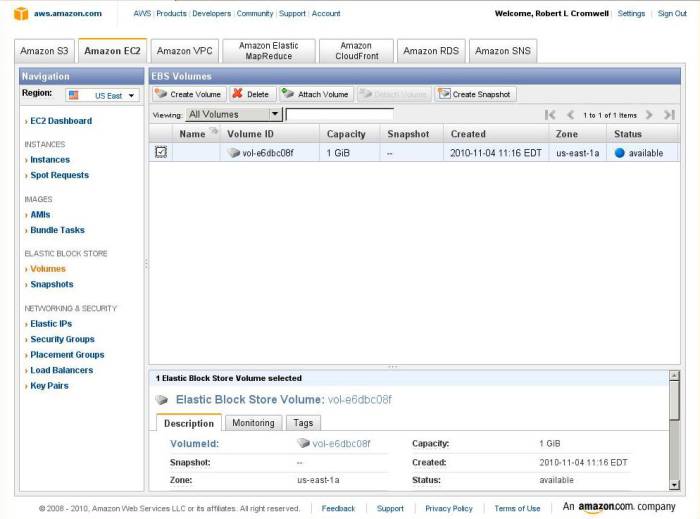Click the Create Volume button
This screenshot has width=700, height=519.
pyautogui.click(x=189, y=94)
